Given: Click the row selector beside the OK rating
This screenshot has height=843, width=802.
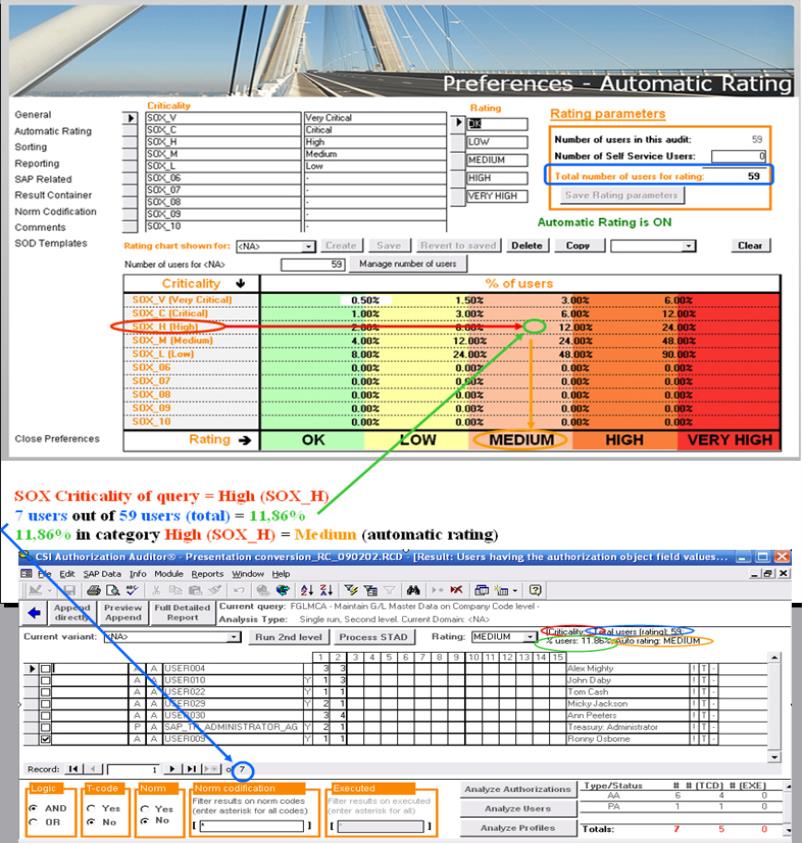Looking at the screenshot, I should click(458, 123).
